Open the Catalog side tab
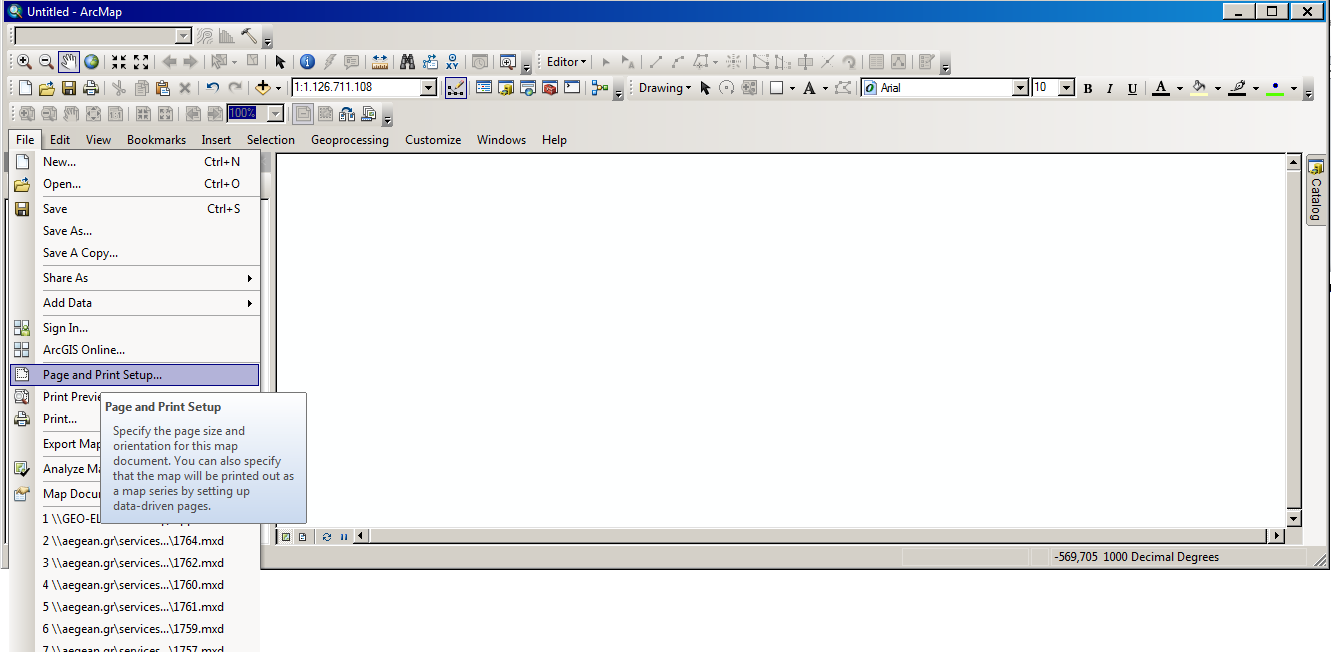The height and width of the screenshot is (652, 1331). click(1316, 191)
